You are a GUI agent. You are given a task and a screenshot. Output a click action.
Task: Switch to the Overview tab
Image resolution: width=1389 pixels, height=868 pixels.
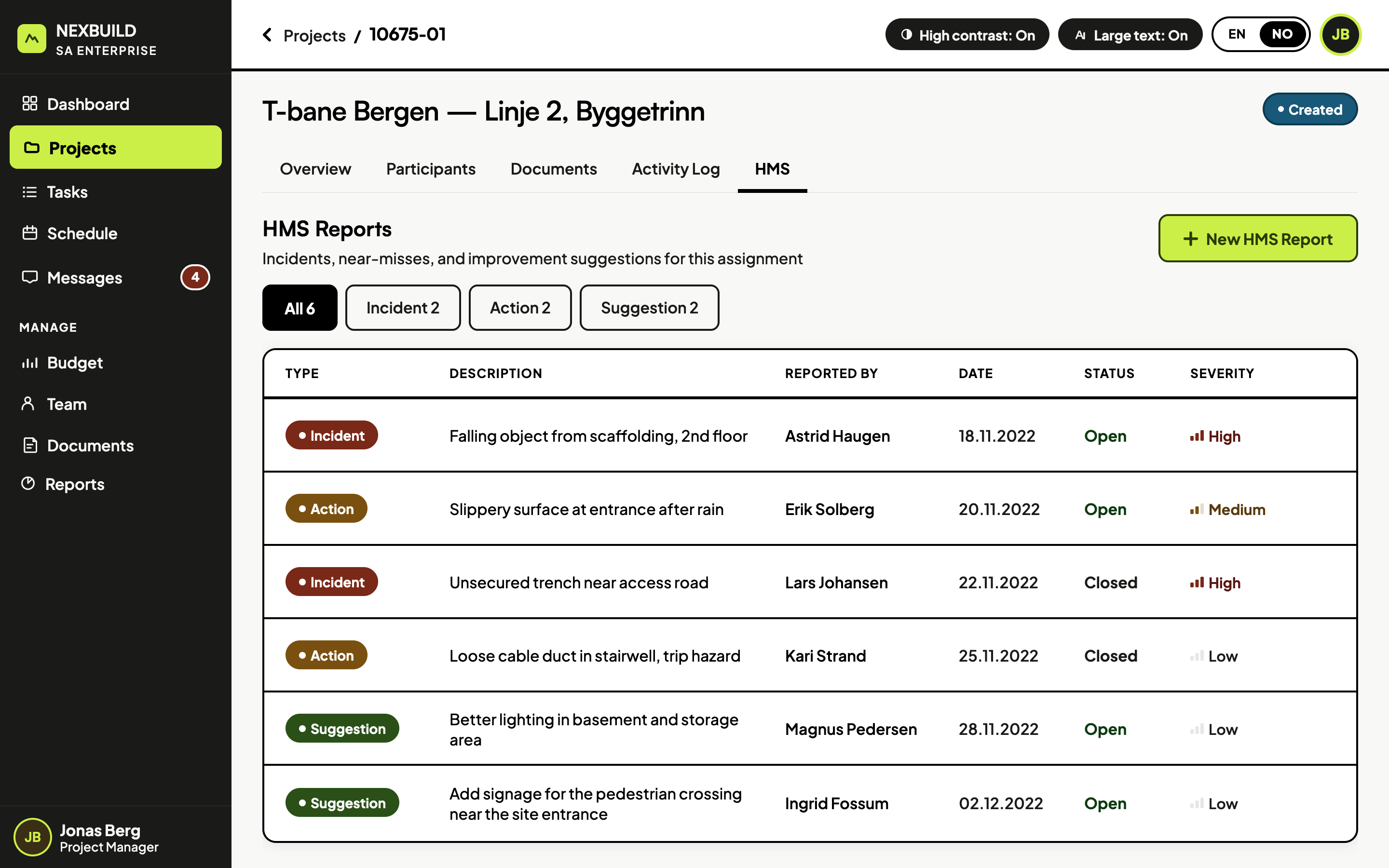315,169
